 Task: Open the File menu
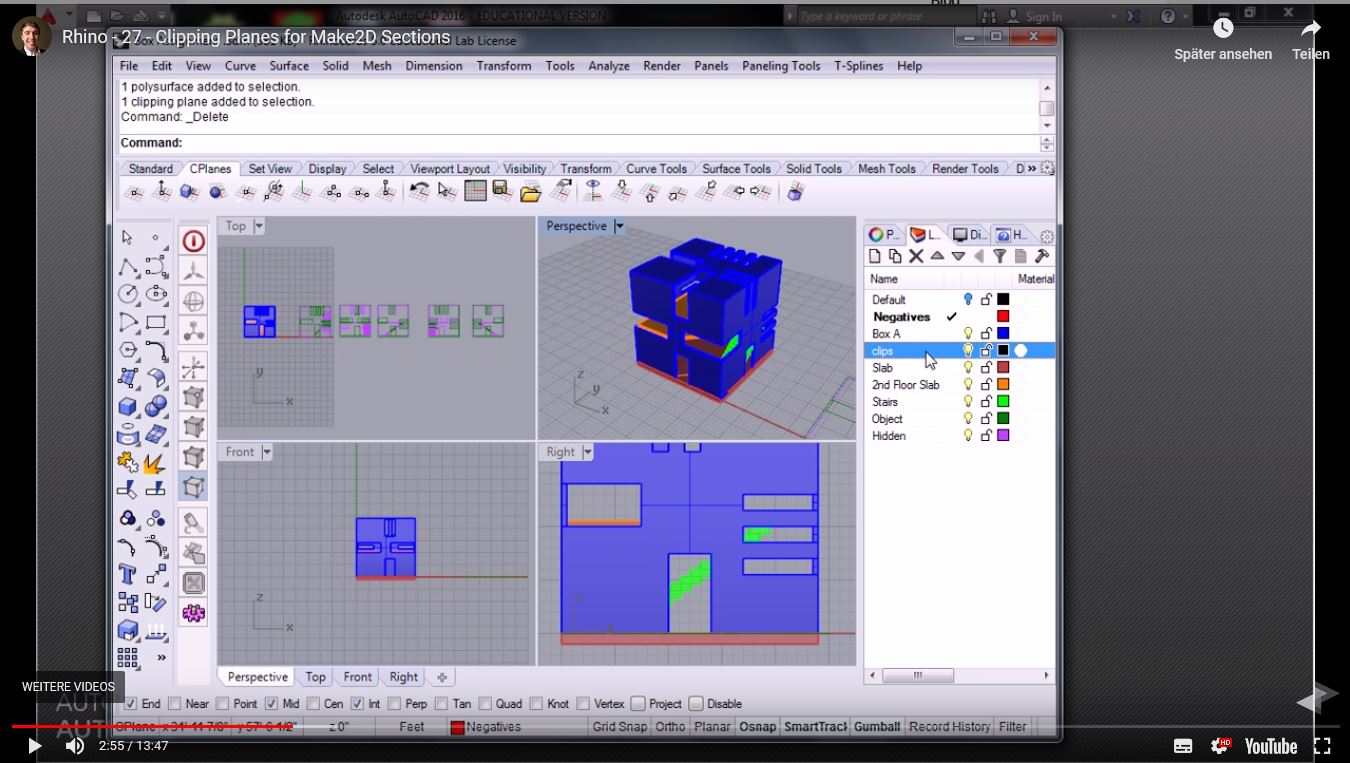pyautogui.click(x=129, y=66)
